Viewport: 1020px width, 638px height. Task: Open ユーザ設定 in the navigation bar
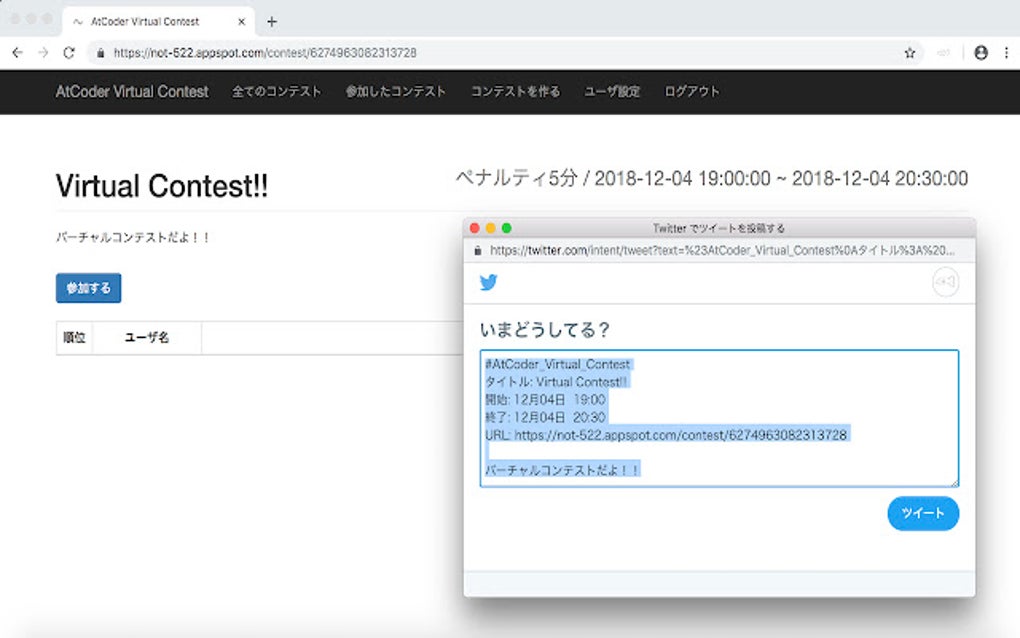point(610,91)
